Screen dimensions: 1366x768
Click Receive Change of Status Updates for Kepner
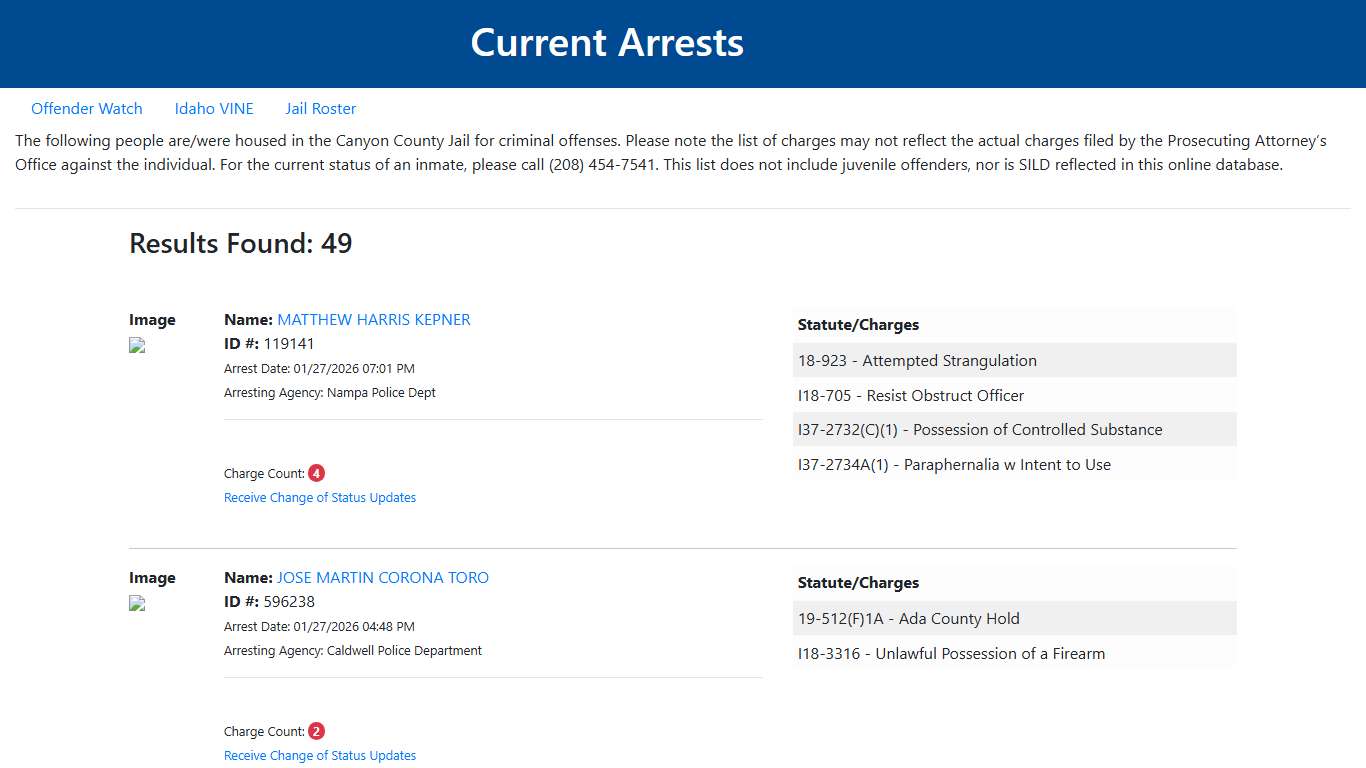click(x=320, y=497)
